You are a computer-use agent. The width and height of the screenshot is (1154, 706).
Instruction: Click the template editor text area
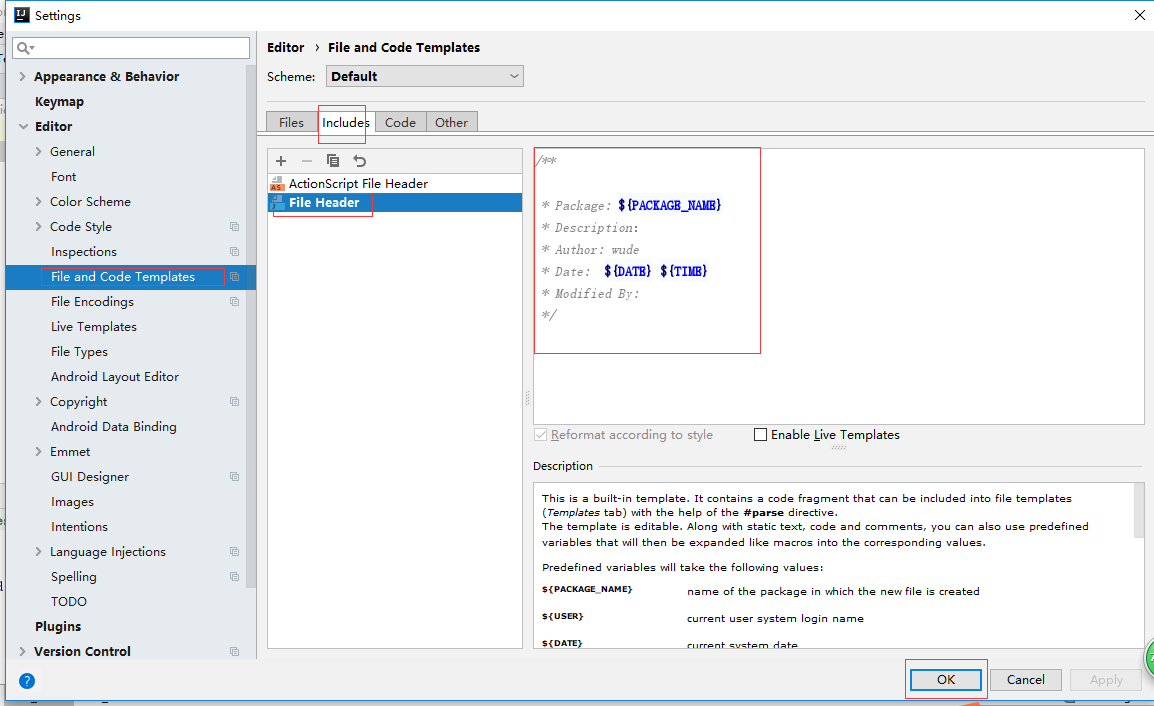click(x=839, y=286)
